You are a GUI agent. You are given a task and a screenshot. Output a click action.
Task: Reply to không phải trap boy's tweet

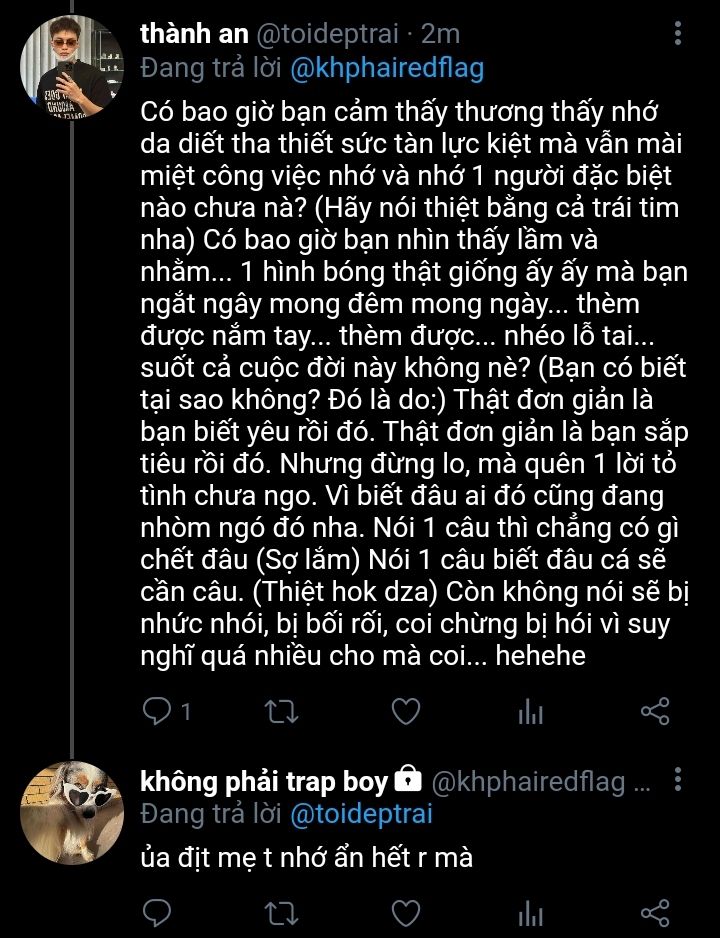(x=157, y=912)
